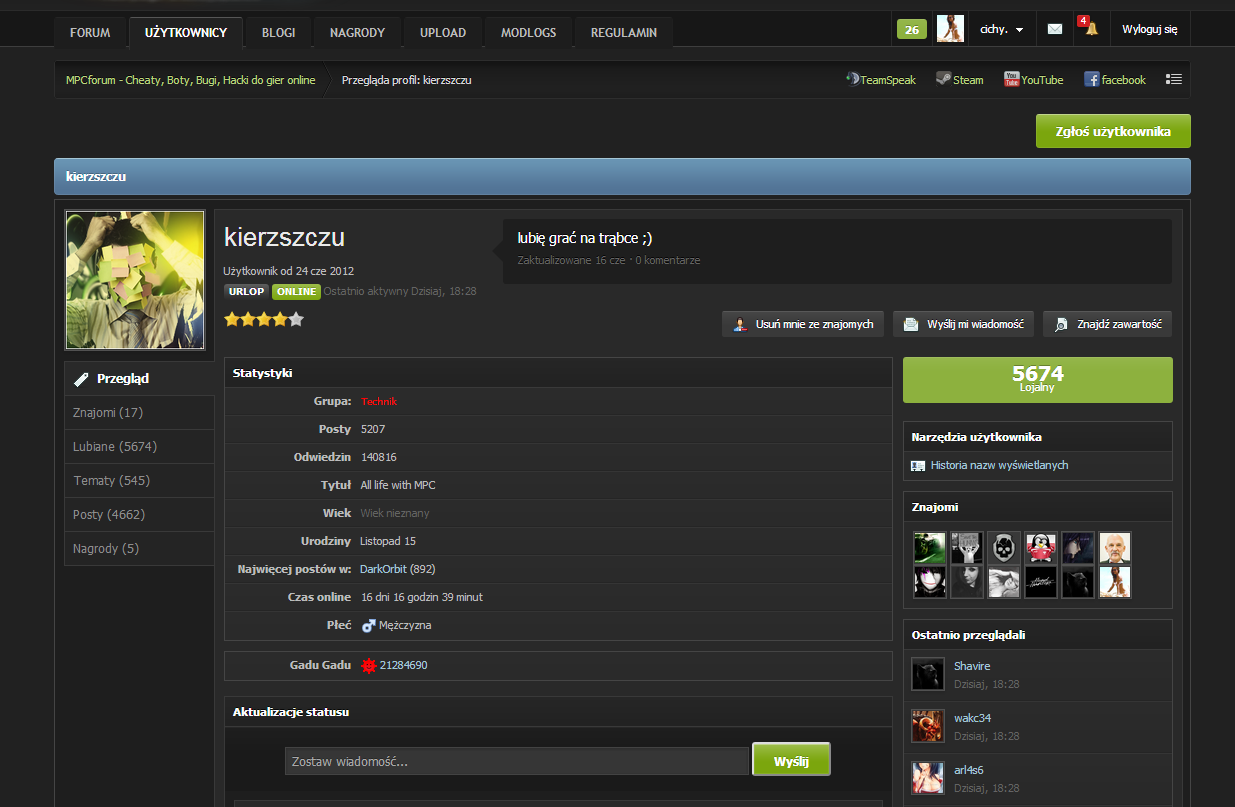Screen dimensions: 1235x807
Task: Click the Gadu Gadu sun icon
Action: coord(368,665)
